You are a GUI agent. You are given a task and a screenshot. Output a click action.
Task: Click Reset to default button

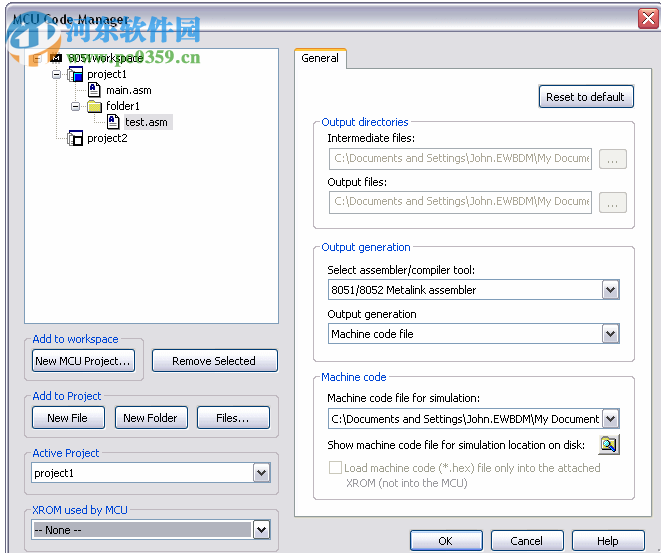(x=586, y=97)
